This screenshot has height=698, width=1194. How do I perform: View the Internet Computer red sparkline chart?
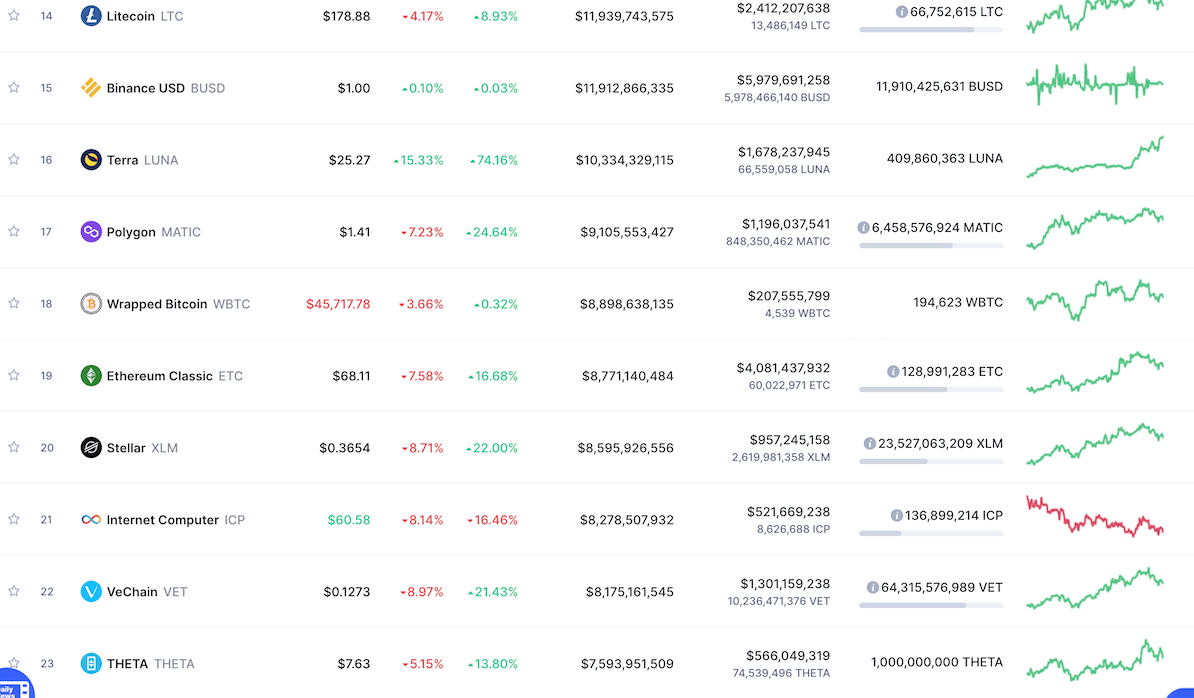(1094, 516)
